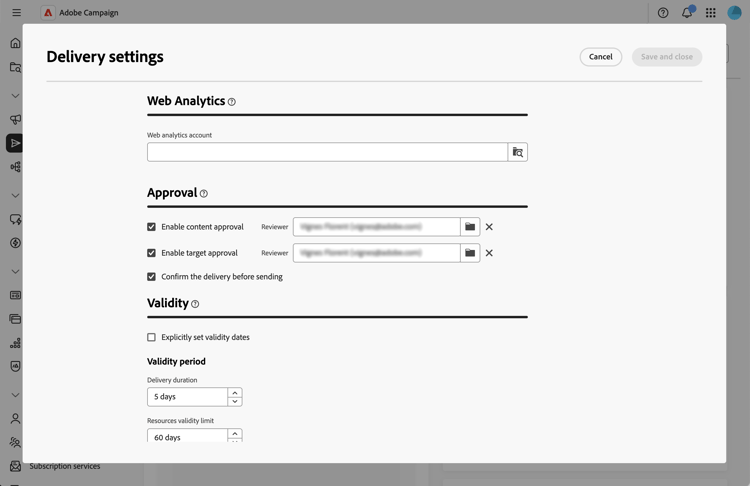Click the Web analytics account field
The image size is (750, 486).
tap(327, 152)
